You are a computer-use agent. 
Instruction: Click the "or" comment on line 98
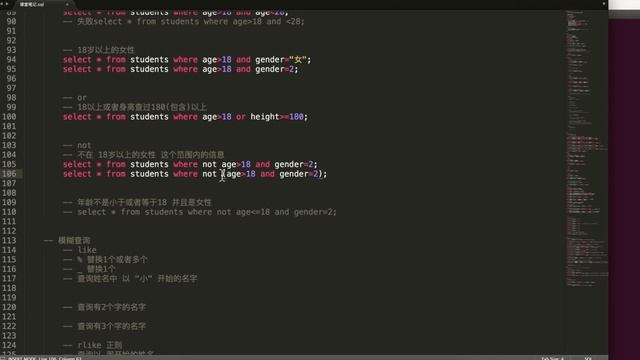pyautogui.click(x=82, y=98)
